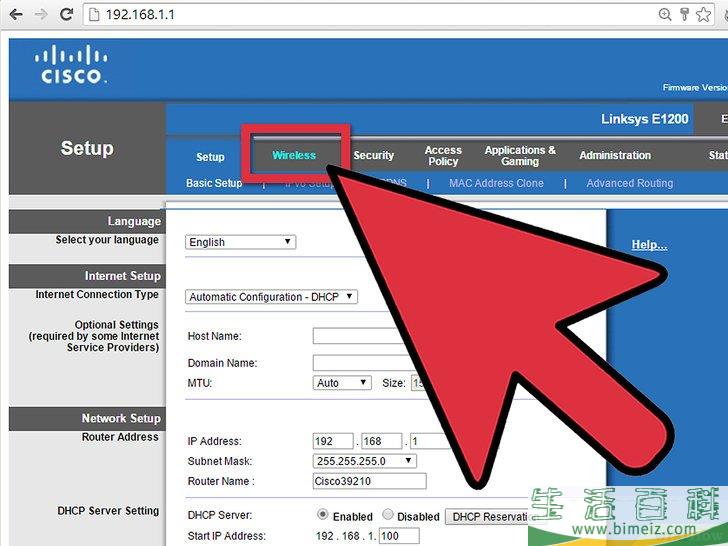Open the Administration tab
The image size is (728, 546).
[615, 155]
